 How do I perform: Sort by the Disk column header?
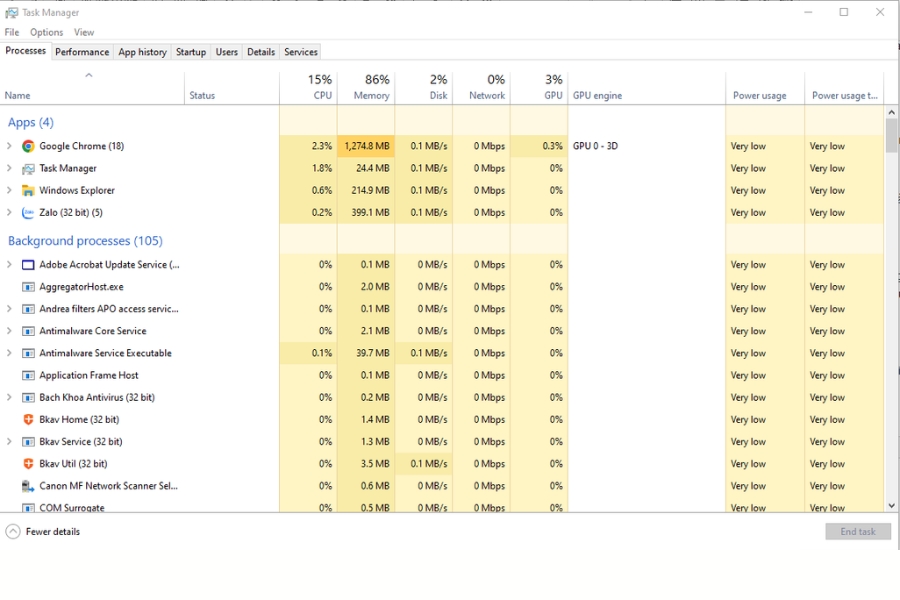click(424, 87)
